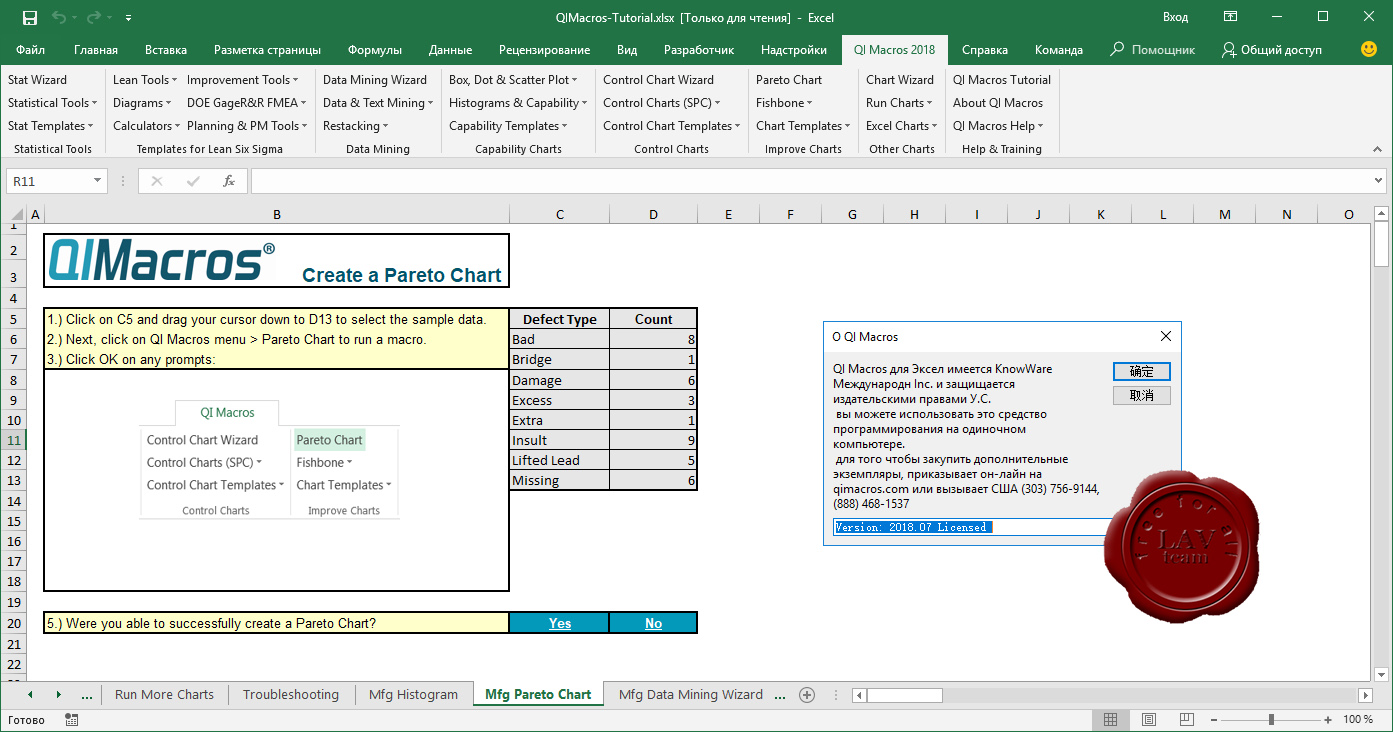Open the Customize Quick Access Toolbar arrow

pyautogui.click(x=129, y=18)
